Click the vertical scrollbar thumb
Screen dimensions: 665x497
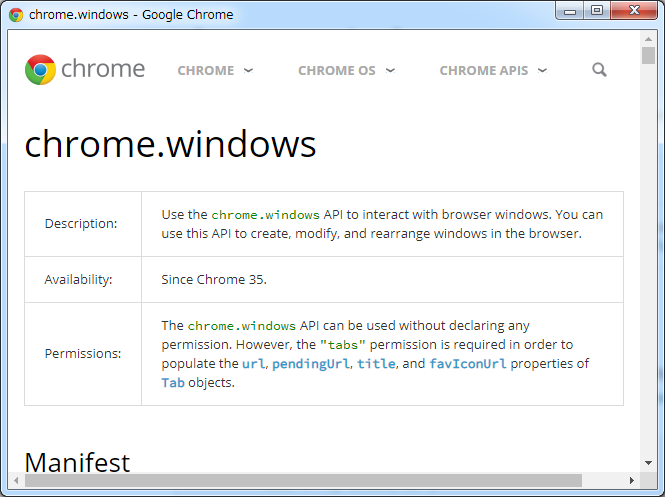click(x=648, y=56)
